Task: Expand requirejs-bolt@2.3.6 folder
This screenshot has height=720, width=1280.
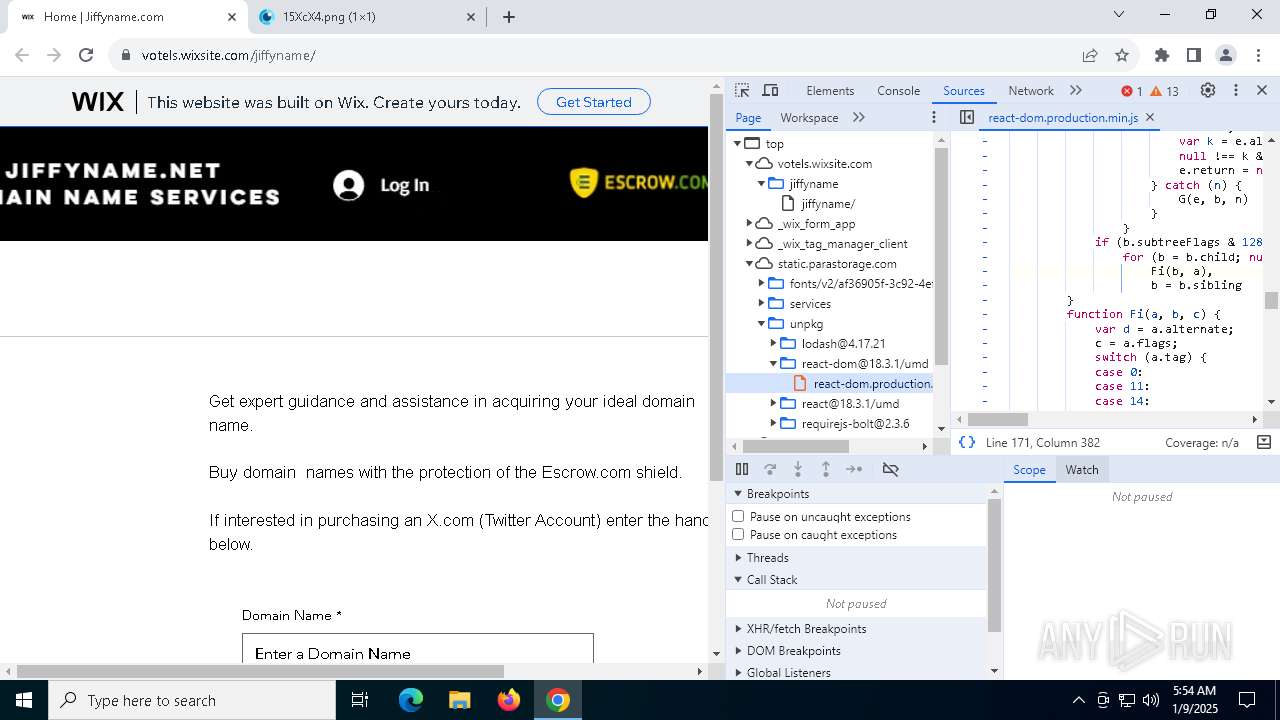Action: click(773, 424)
